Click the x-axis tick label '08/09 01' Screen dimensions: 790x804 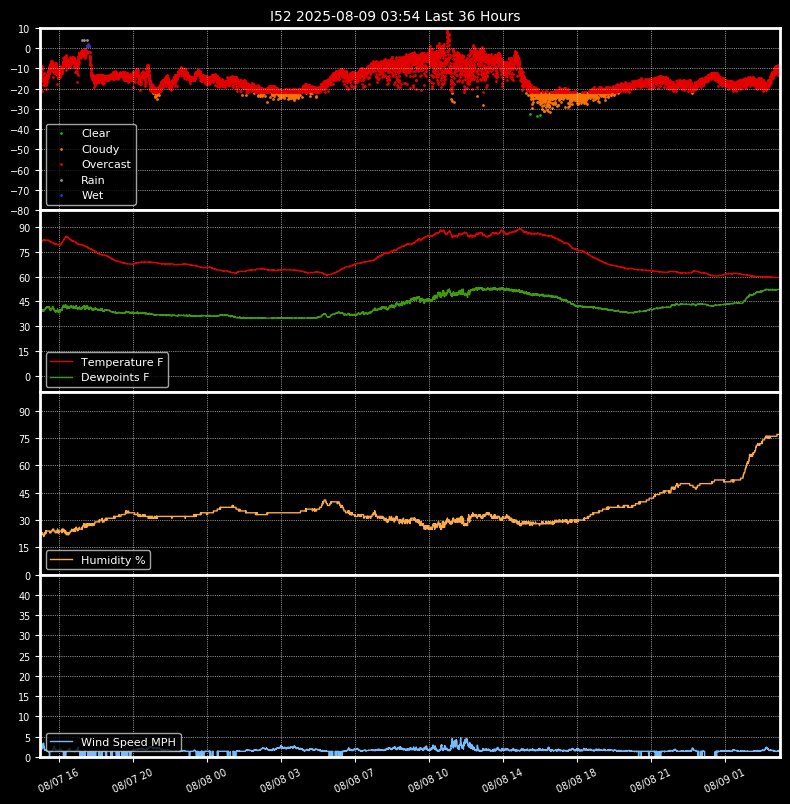coord(724,780)
